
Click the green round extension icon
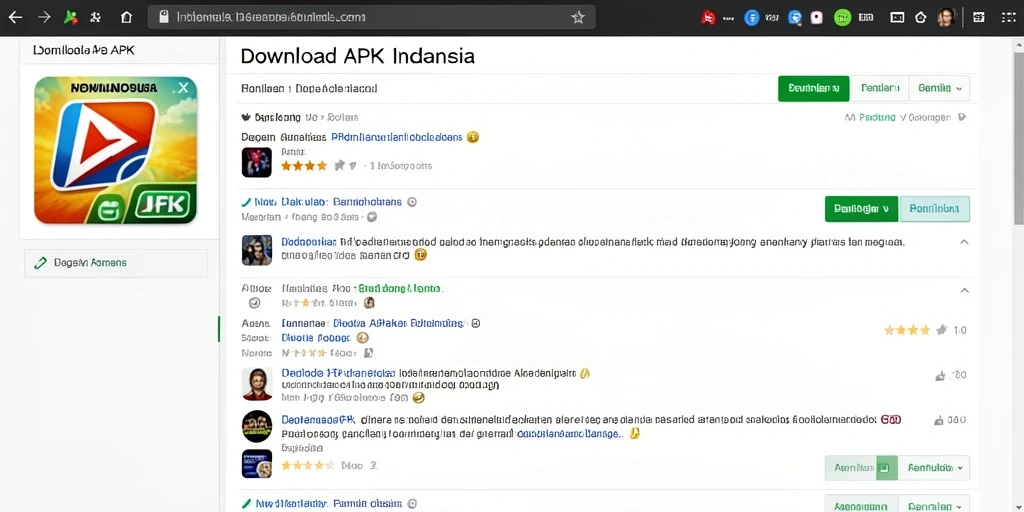842,18
